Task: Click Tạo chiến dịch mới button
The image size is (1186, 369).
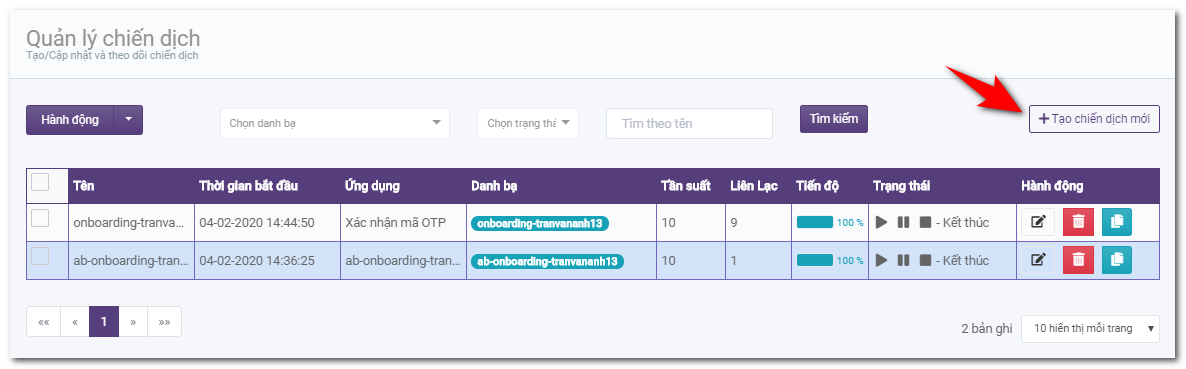Action: pos(1094,119)
